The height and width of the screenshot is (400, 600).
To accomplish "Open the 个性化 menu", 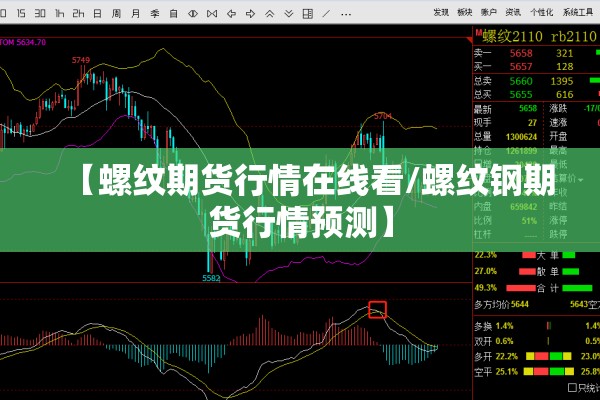I will 541,12.
